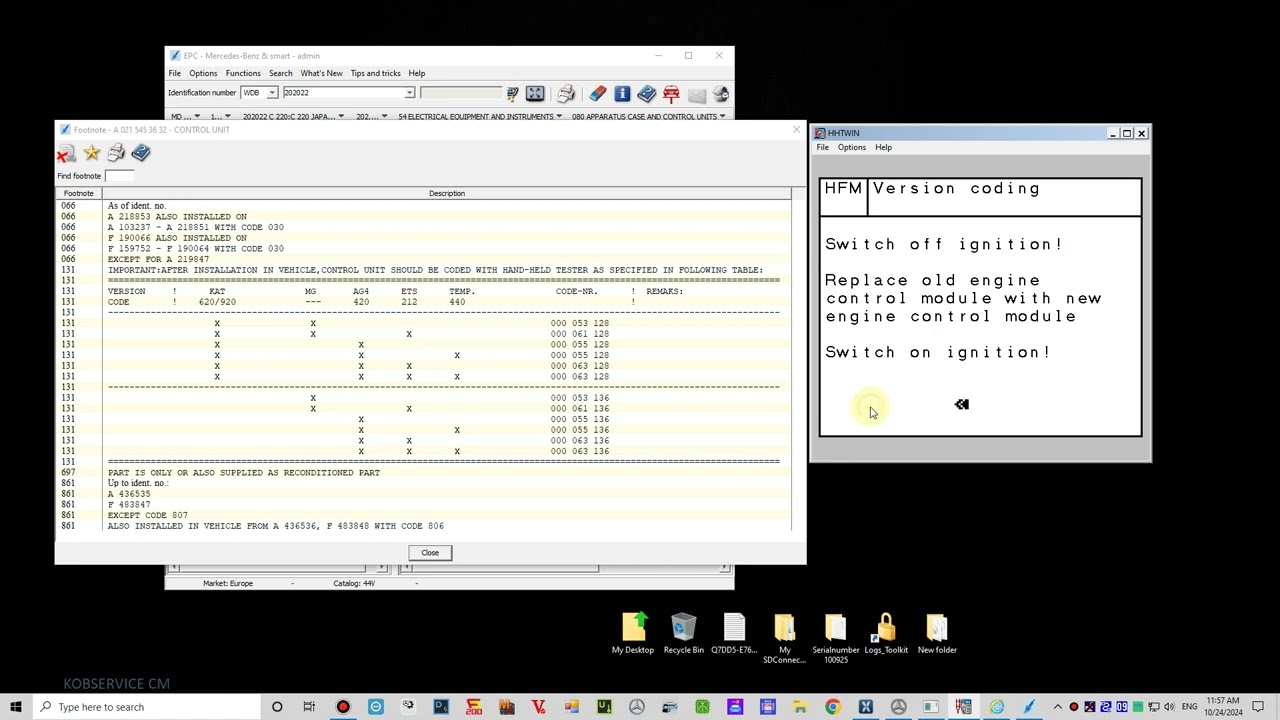Open the Functions menu in EPC

pyautogui.click(x=243, y=73)
